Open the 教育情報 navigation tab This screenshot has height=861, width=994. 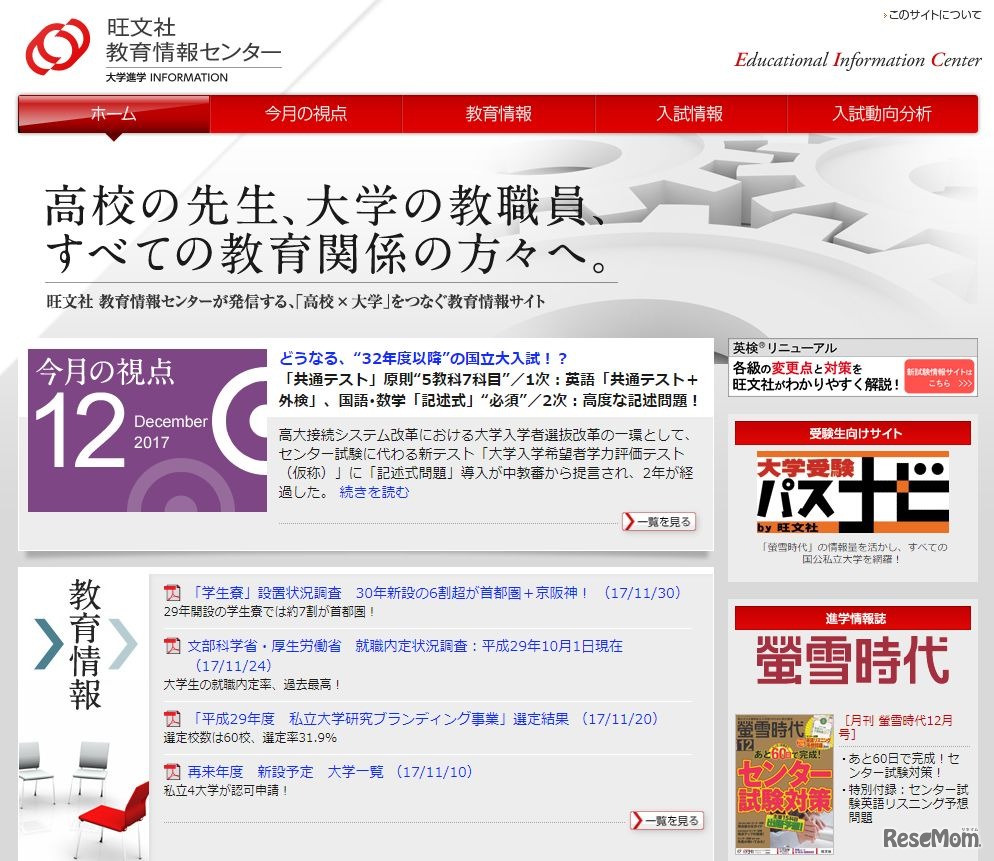(x=498, y=114)
